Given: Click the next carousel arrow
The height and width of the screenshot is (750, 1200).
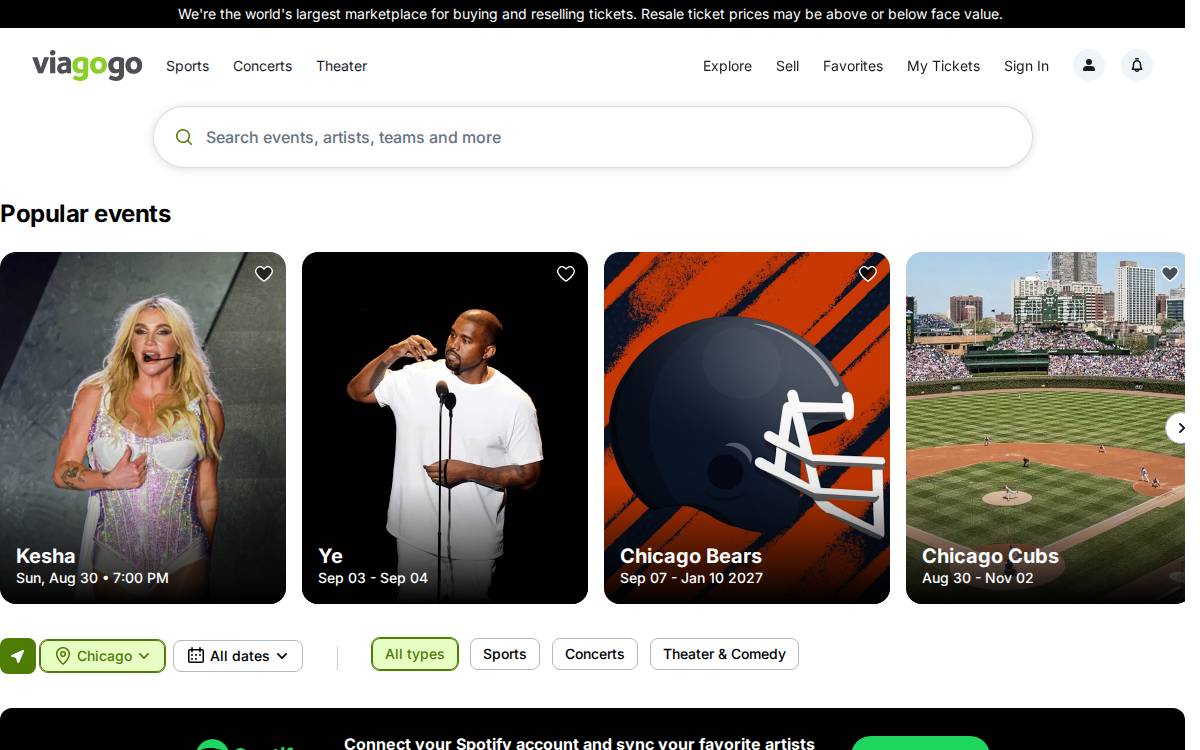Looking at the screenshot, I should (1178, 428).
